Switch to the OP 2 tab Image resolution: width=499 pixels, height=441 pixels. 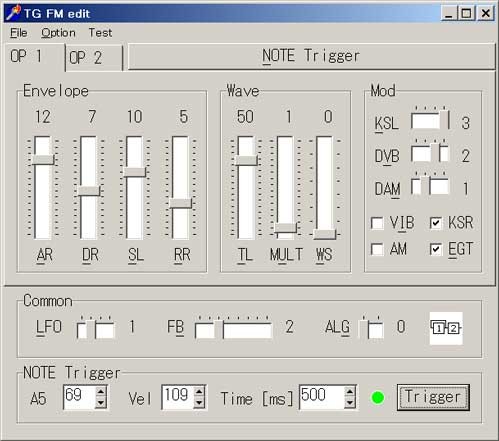tap(94, 58)
